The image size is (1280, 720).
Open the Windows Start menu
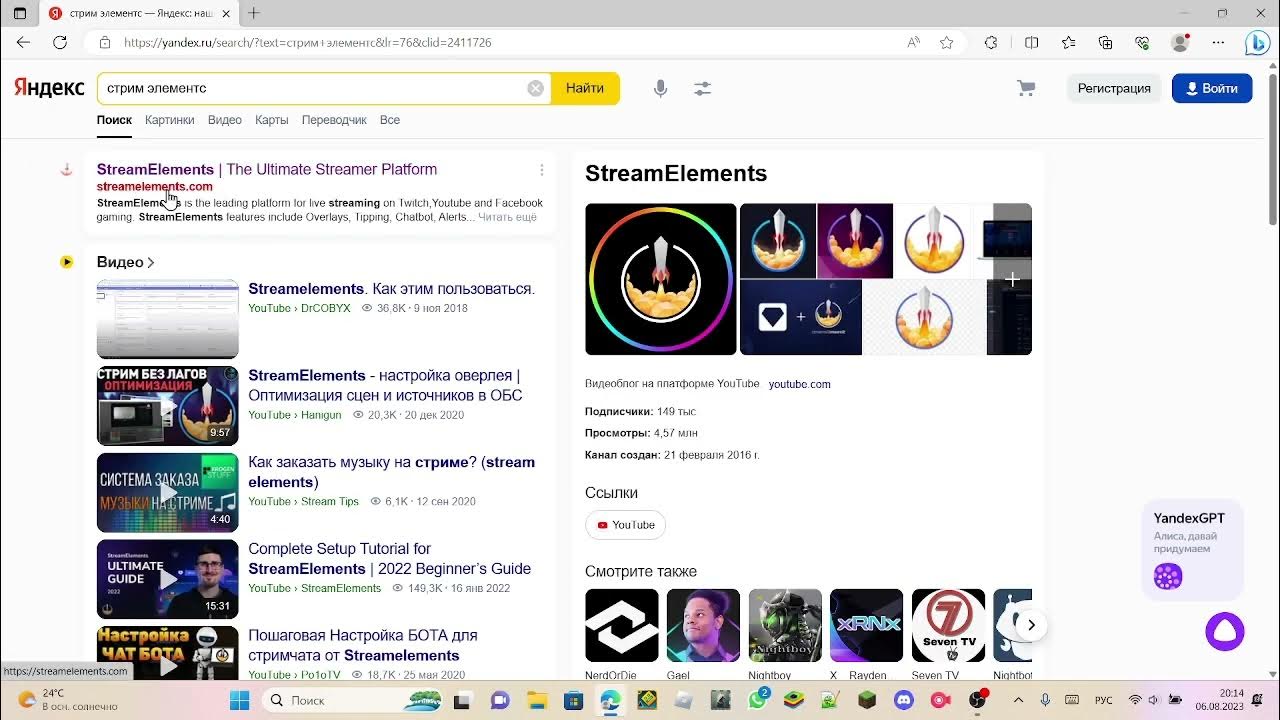240,700
